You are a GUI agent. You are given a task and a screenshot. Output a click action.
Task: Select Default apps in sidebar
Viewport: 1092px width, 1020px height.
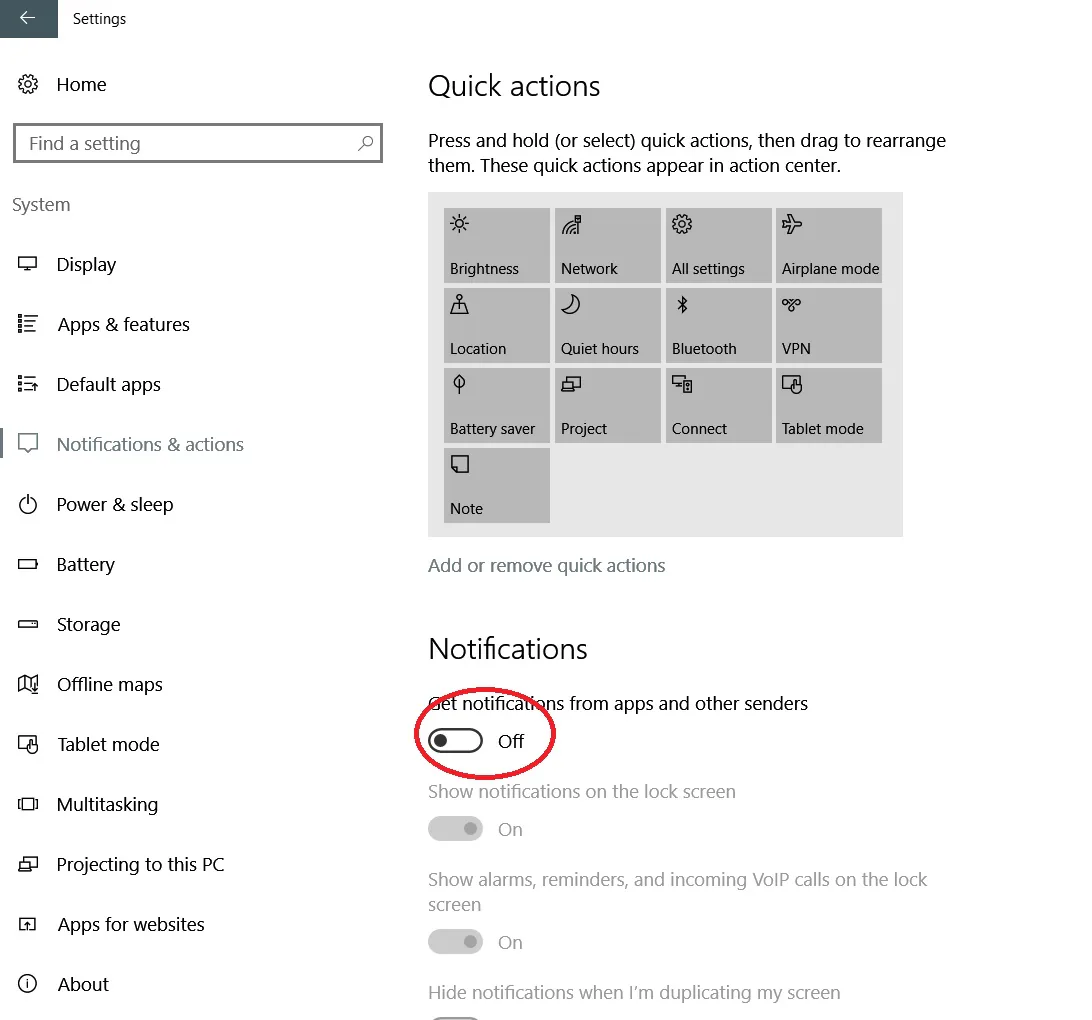109,384
